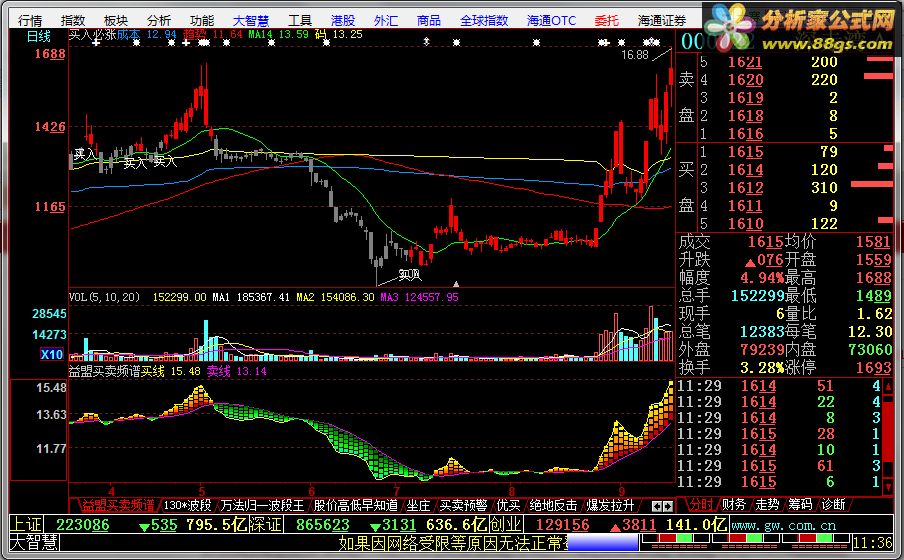
Task: Select buy level 3 price 1612
Action: (x=745, y=188)
